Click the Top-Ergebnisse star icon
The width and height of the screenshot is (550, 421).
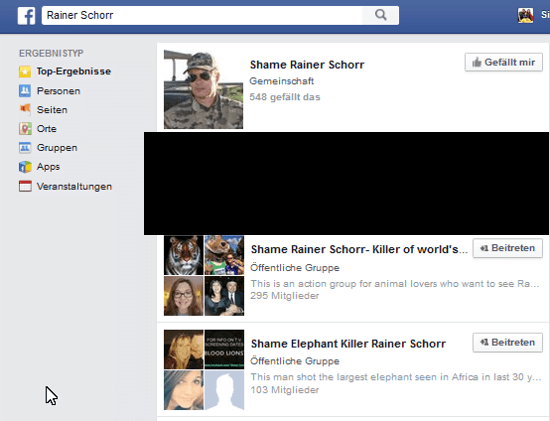[25, 72]
